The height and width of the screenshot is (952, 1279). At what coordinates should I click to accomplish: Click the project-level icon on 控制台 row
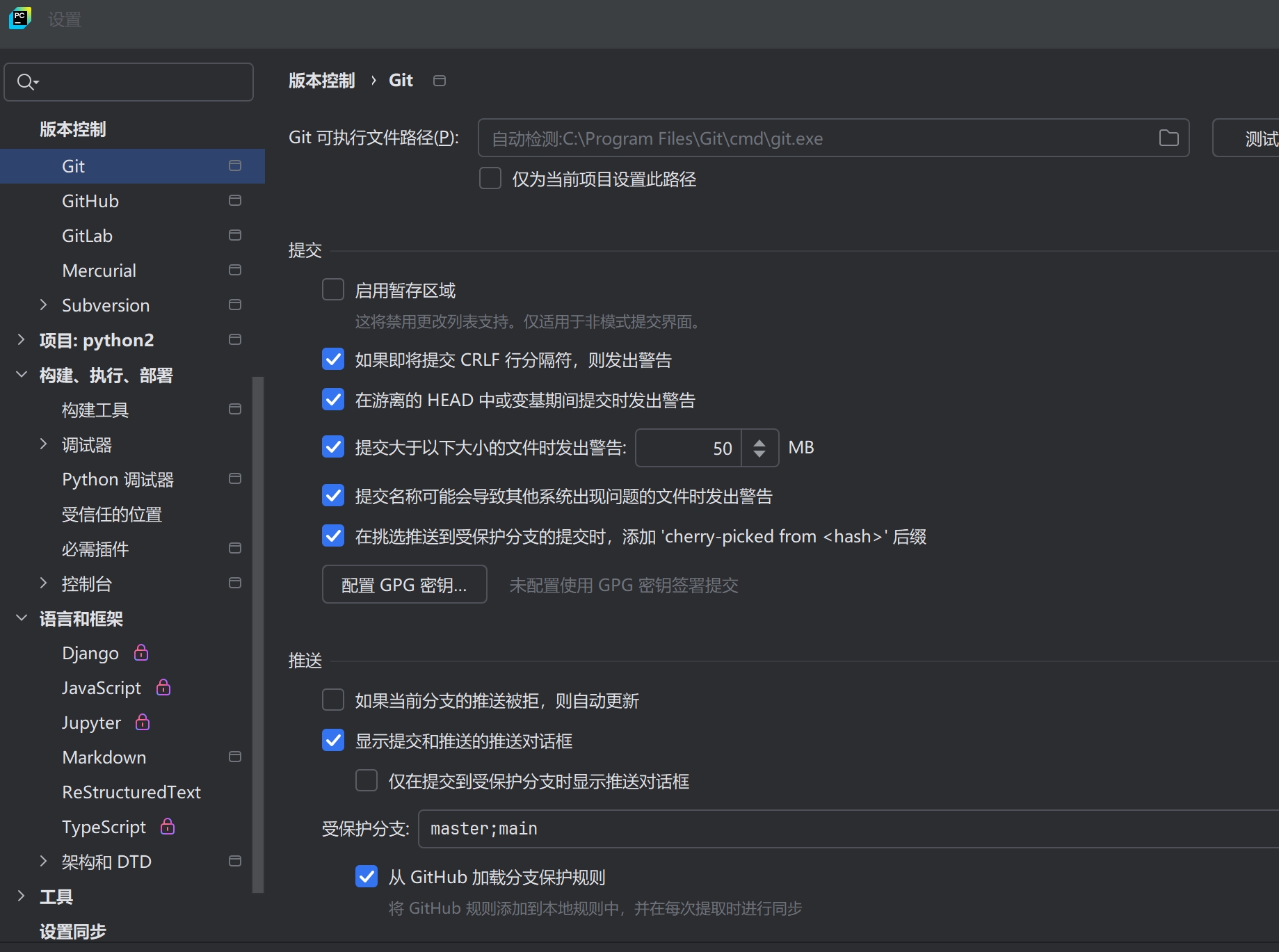click(x=235, y=583)
